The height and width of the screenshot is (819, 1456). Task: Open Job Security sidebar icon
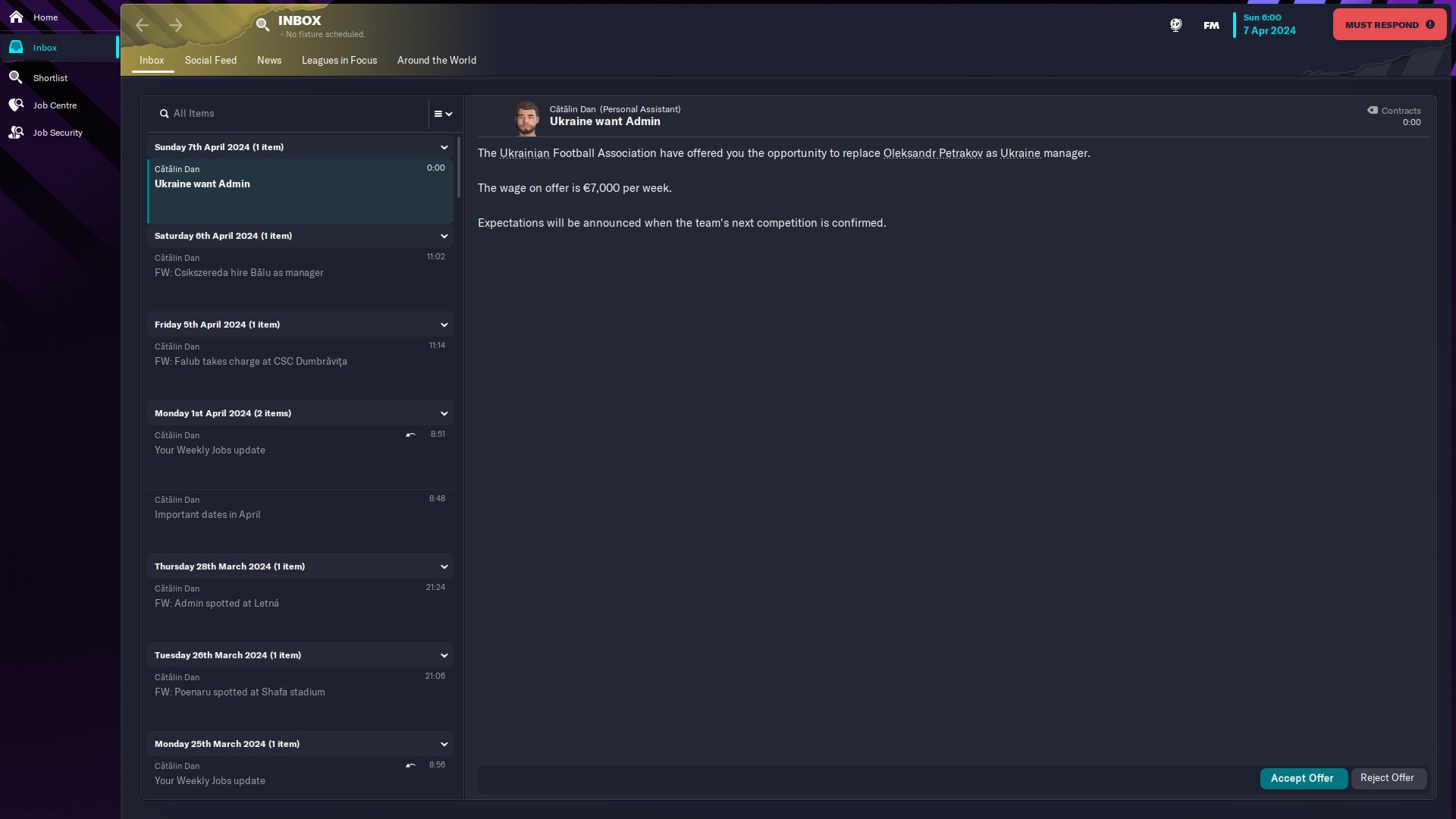[16, 132]
